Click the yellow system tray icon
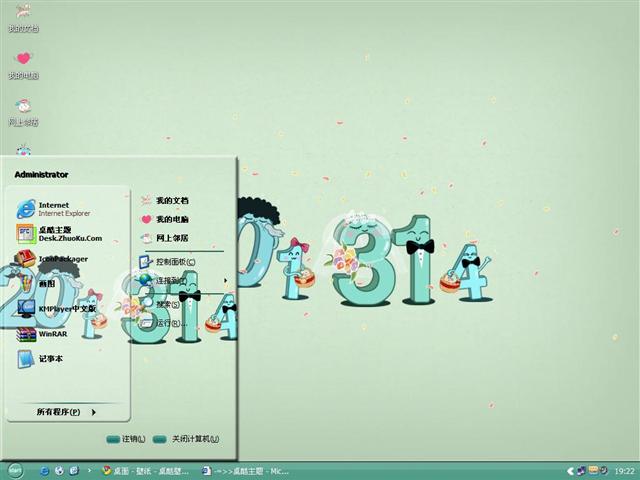This screenshot has width=640, height=480. point(593,470)
